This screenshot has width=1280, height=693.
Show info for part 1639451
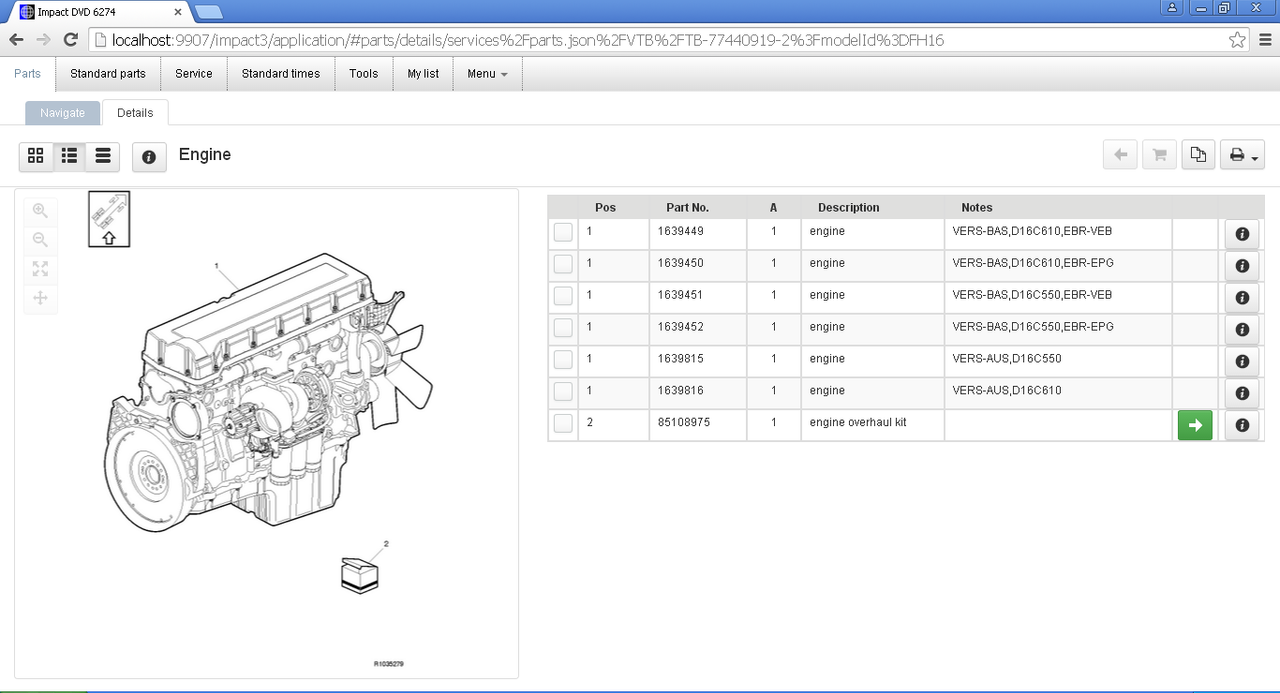(x=1242, y=298)
